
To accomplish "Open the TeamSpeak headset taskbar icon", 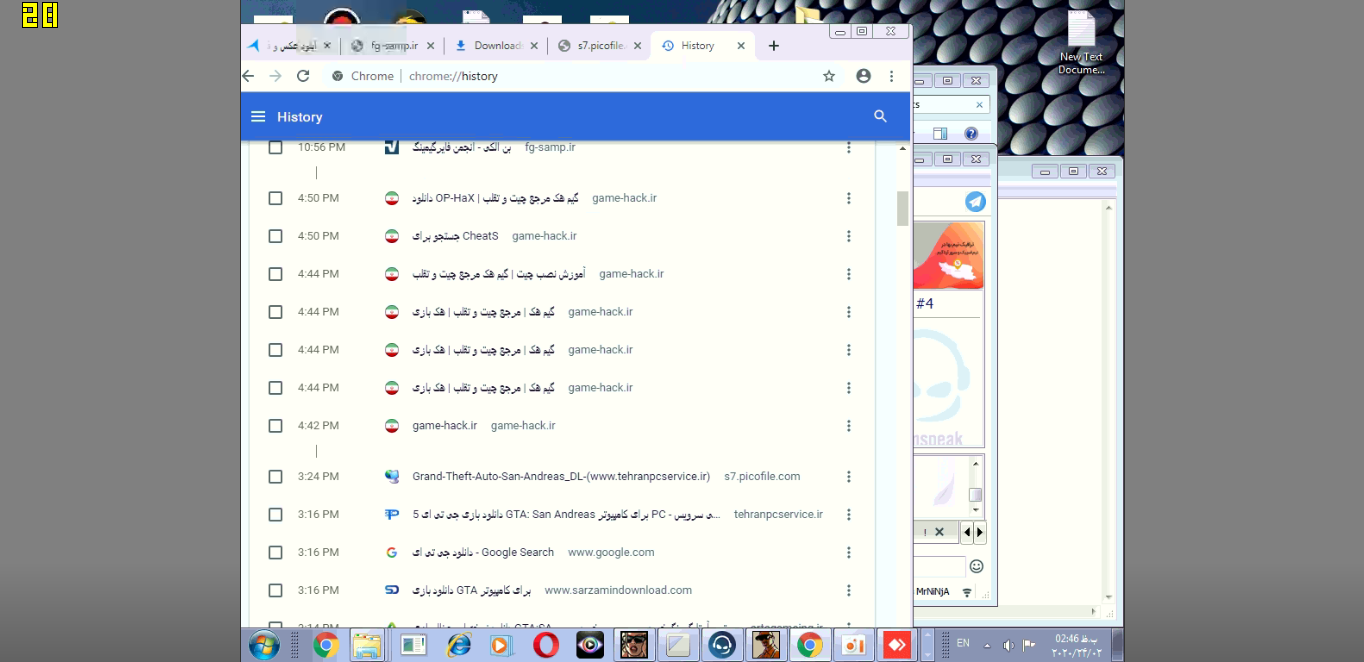I will pos(722,645).
